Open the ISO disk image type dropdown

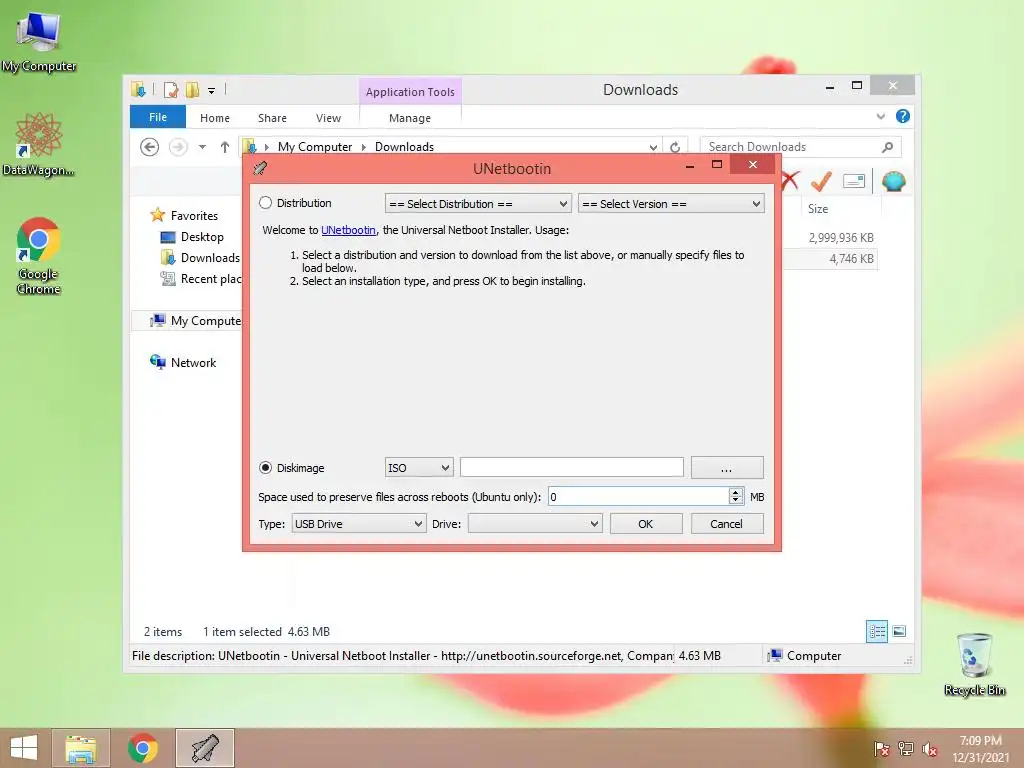point(419,468)
